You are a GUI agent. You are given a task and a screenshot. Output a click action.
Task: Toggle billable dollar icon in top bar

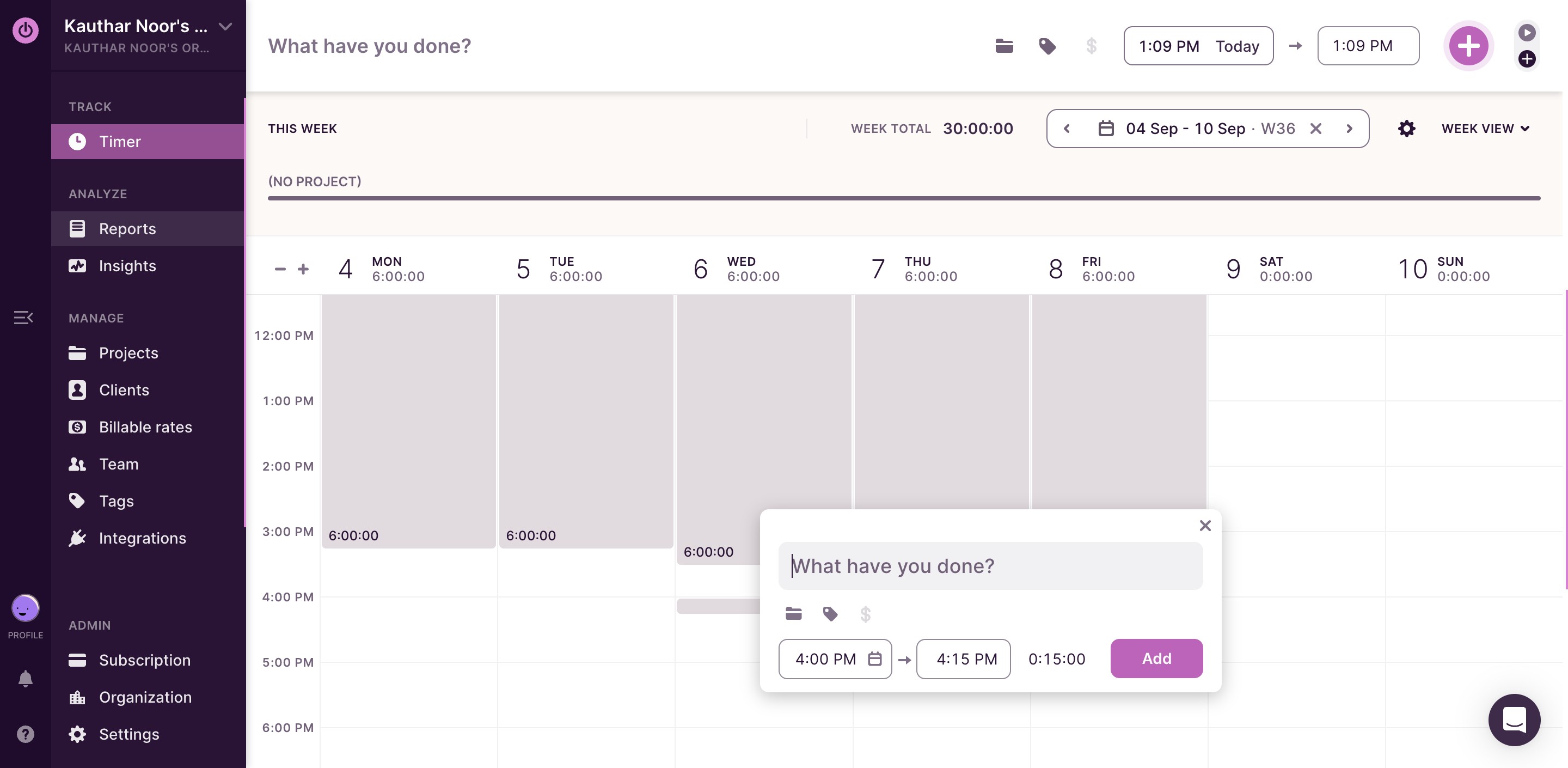click(x=1091, y=46)
